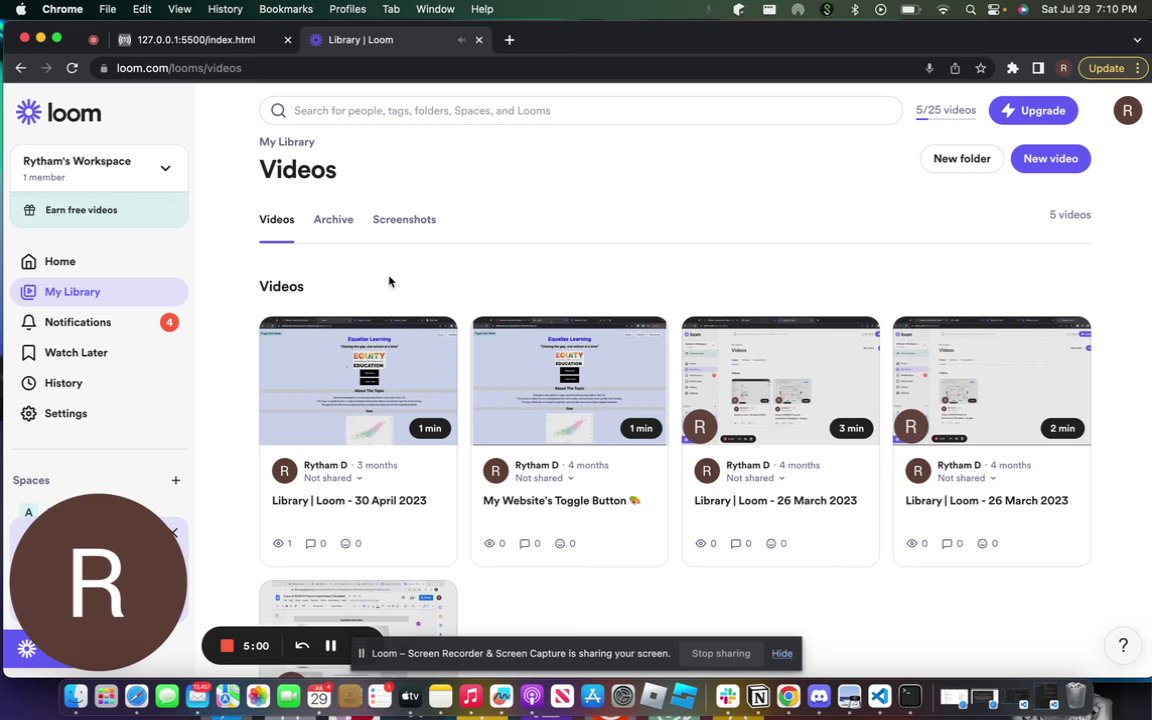Click views icon on 30 April video card

[x=278, y=544]
